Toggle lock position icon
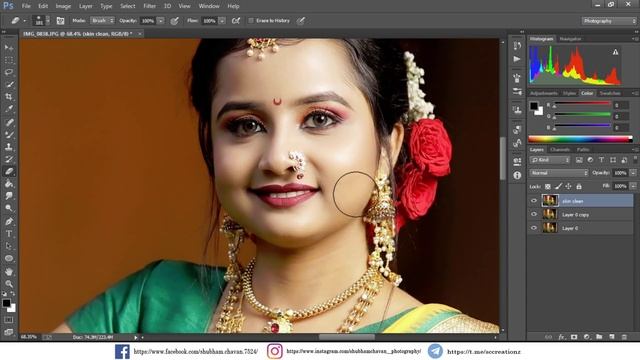Image resolution: width=640 pixels, height=360 pixels. pyautogui.click(x=569, y=187)
